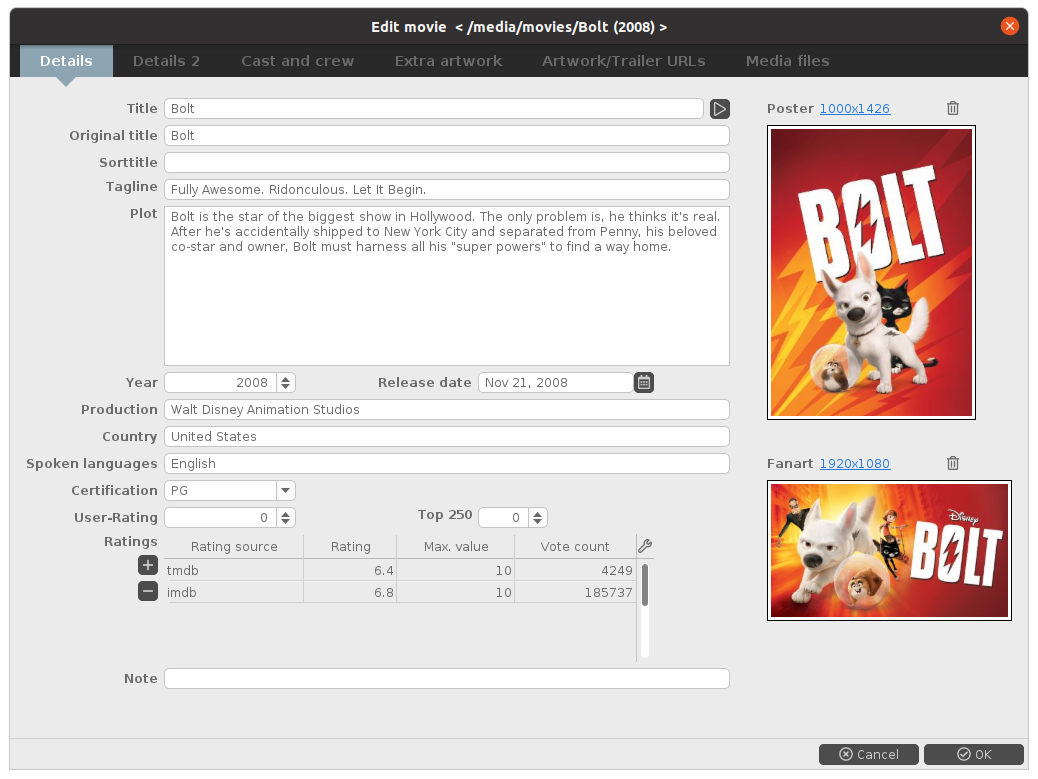Screen dimensions: 1038x779
Task: Click the Bolt poster thumbnail
Action: [x=871, y=272]
